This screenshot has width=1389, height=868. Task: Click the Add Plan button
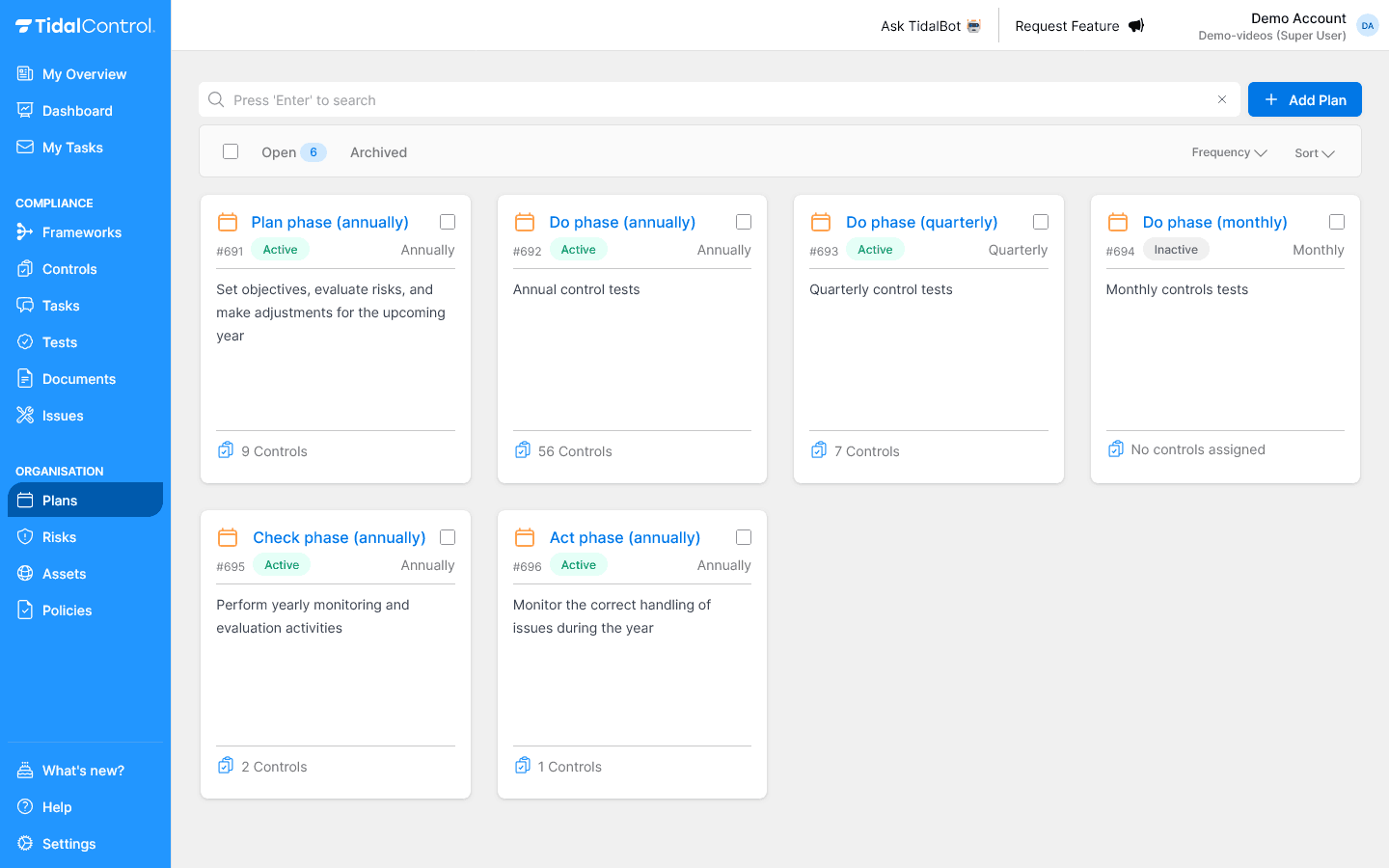point(1304,99)
